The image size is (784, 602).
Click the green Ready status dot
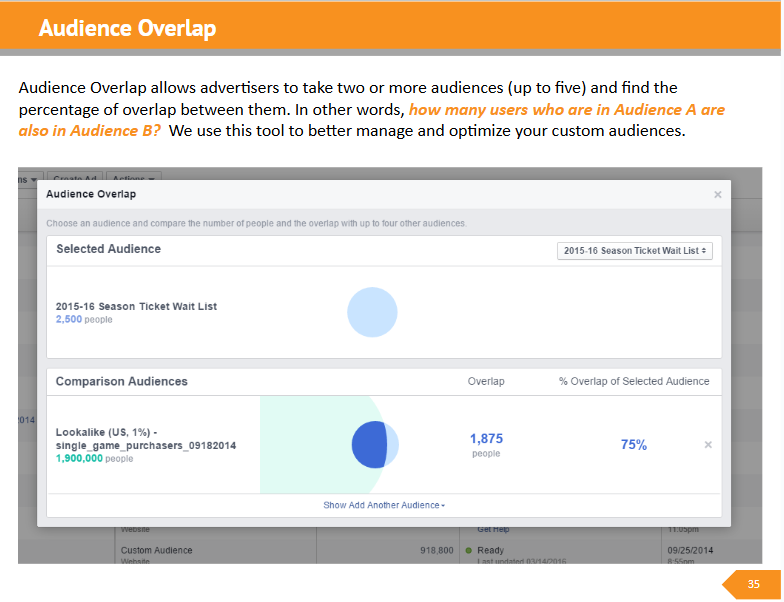[x=468, y=550]
